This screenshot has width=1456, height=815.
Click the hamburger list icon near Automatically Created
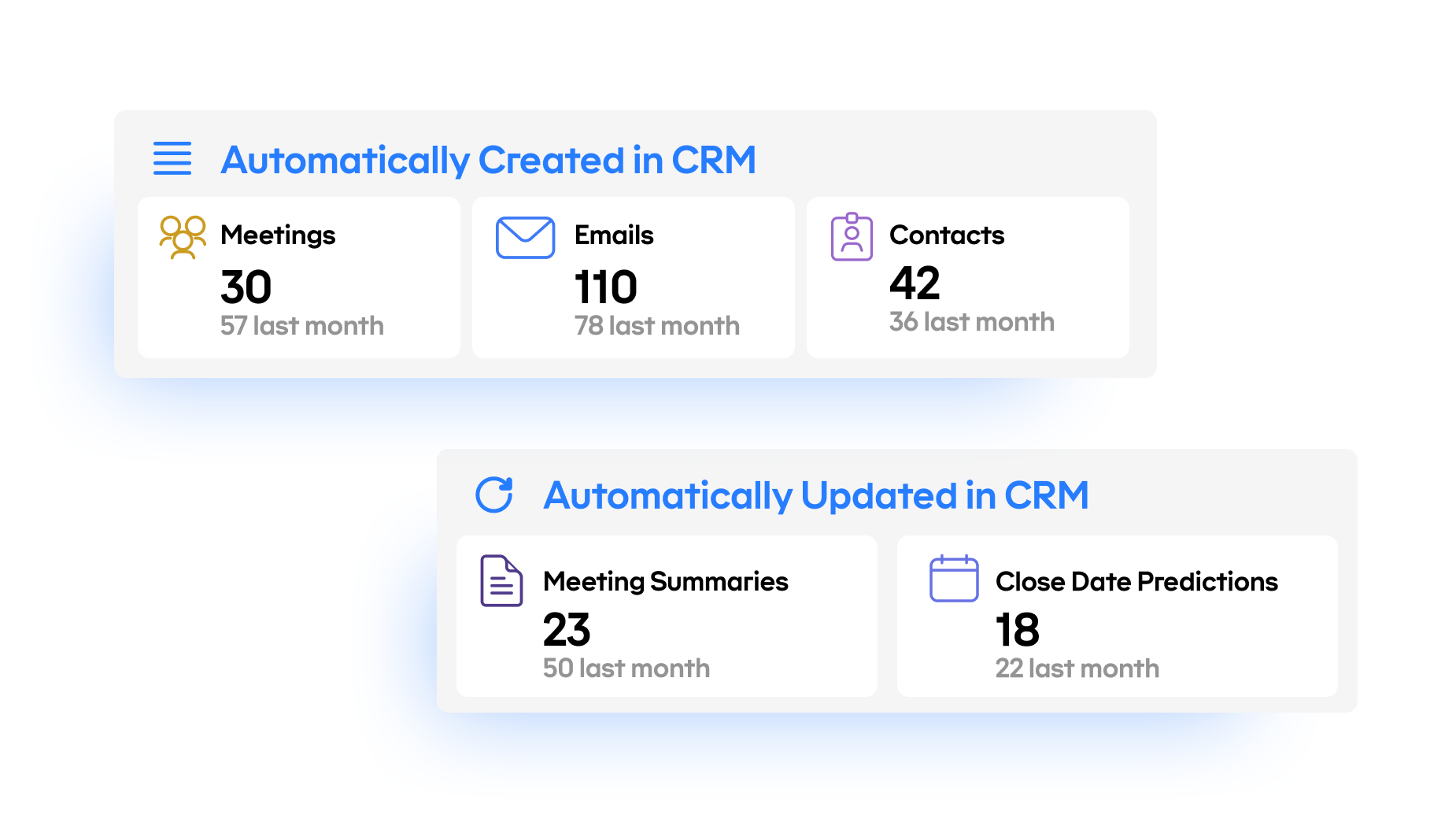pyautogui.click(x=172, y=158)
